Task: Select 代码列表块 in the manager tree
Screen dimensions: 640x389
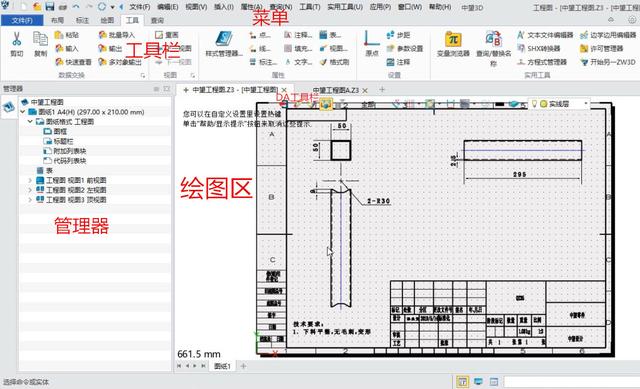Action: coord(65,161)
